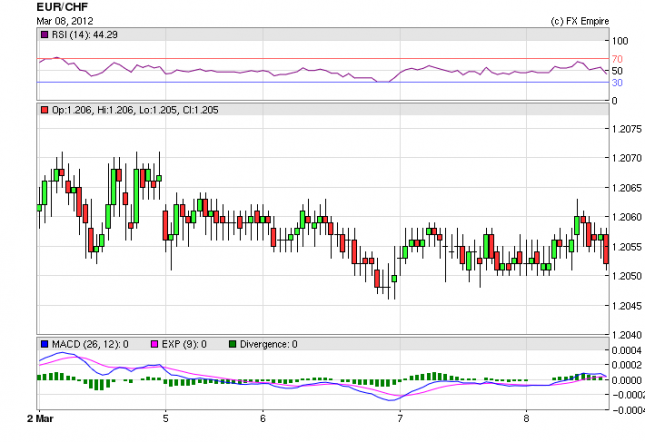
Task: Select the EUR/CHF chart title
Action: 62,7
